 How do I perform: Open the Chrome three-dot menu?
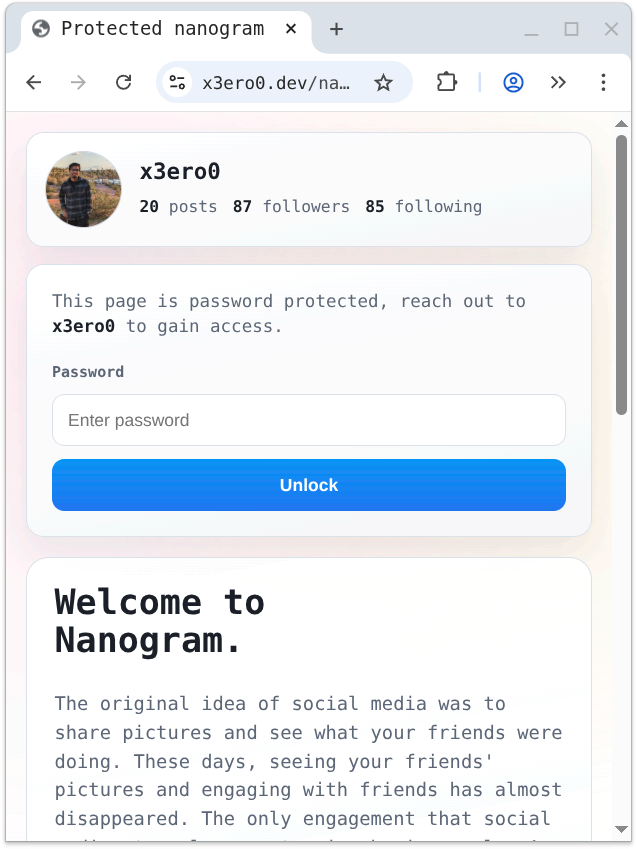[603, 83]
